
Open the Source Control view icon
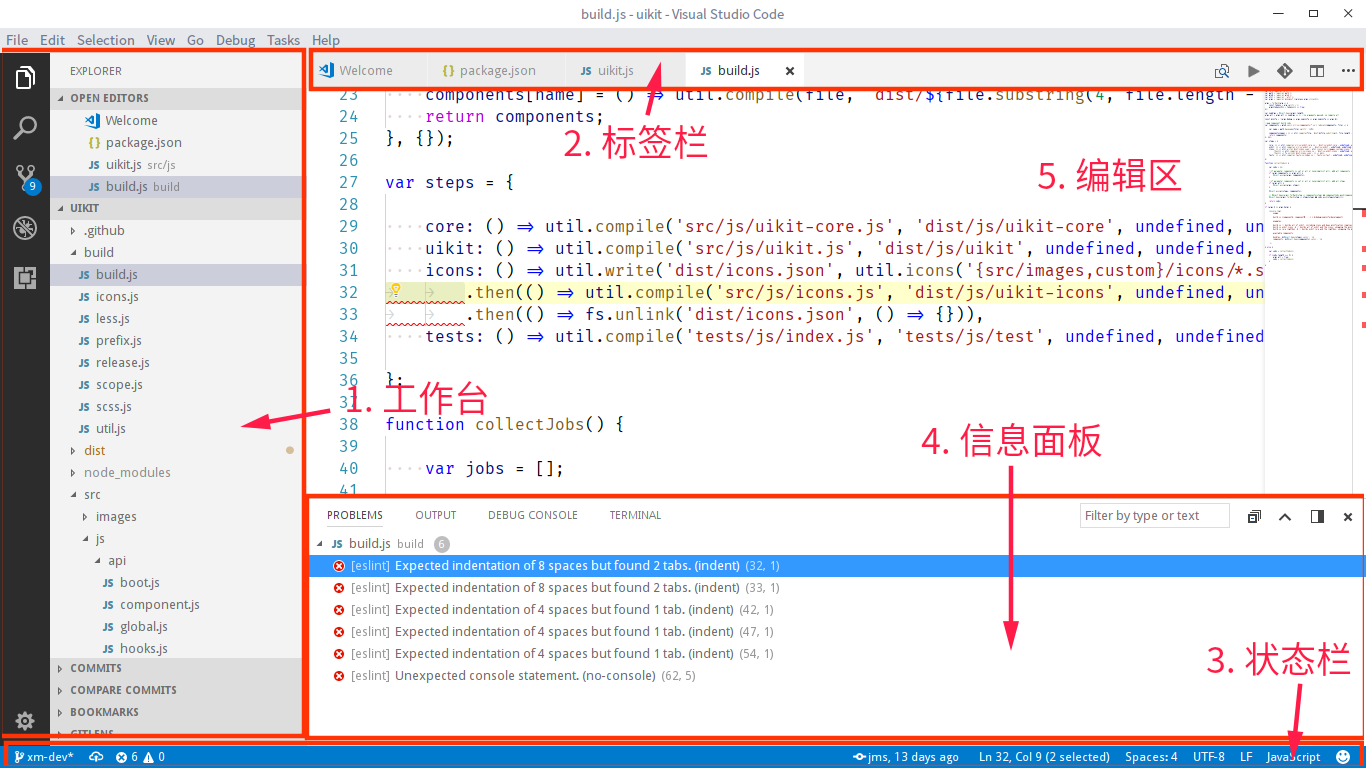pyautogui.click(x=25, y=179)
